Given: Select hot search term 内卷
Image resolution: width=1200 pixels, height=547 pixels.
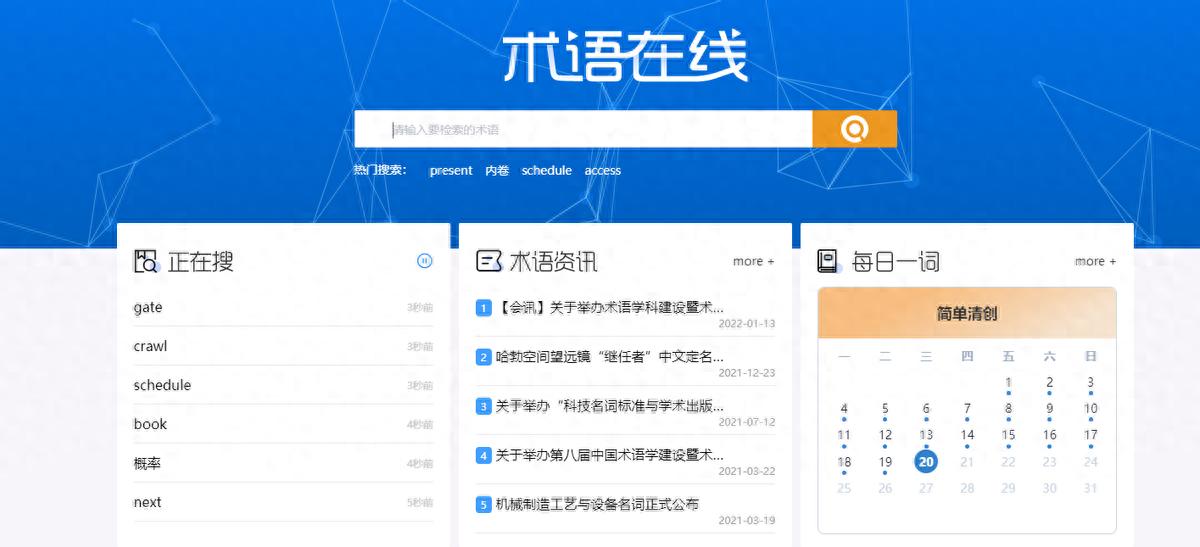Looking at the screenshot, I should 497,171.
